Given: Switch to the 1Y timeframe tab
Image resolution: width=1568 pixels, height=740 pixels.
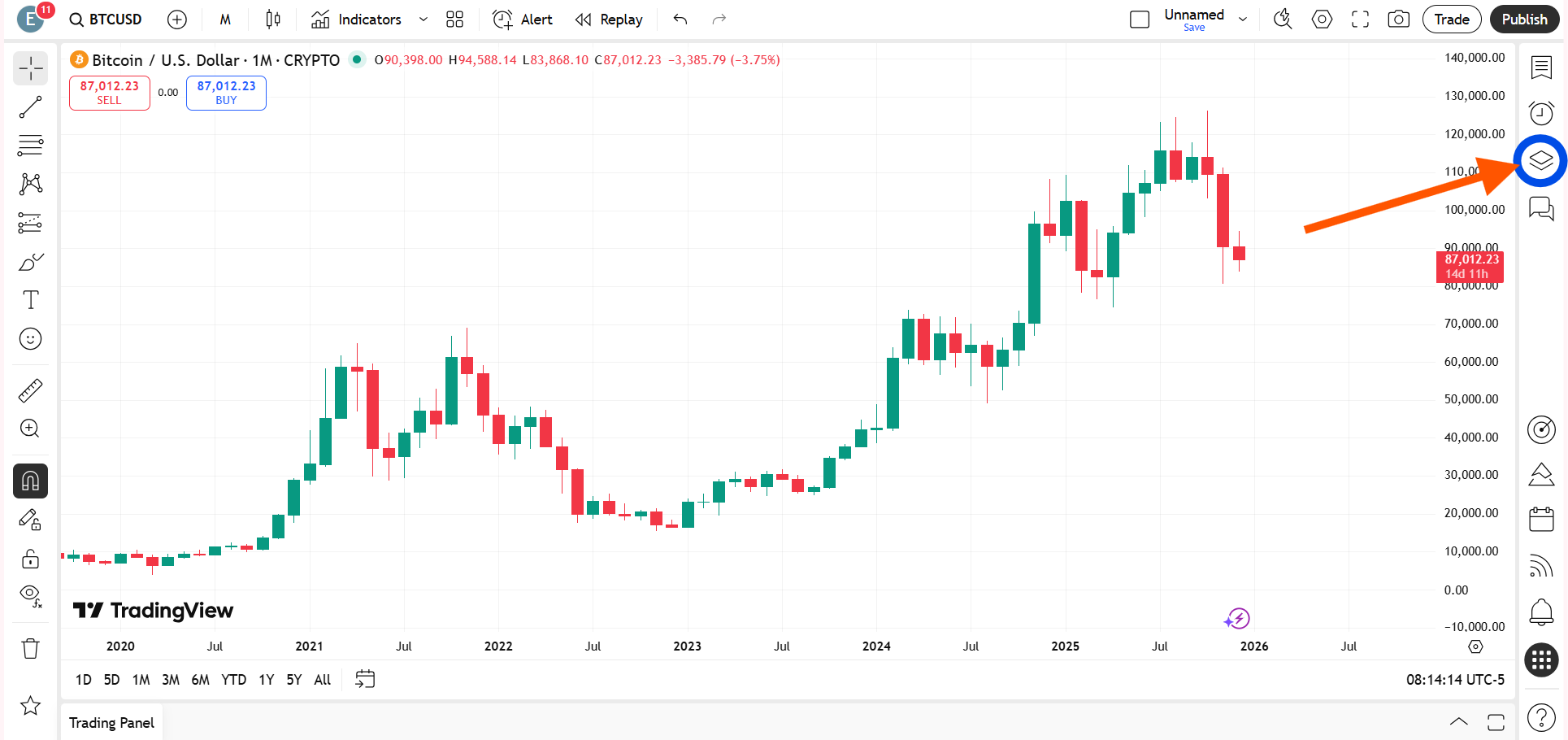Looking at the screenshot, I should pyautogui.click(x=265, y=679).
